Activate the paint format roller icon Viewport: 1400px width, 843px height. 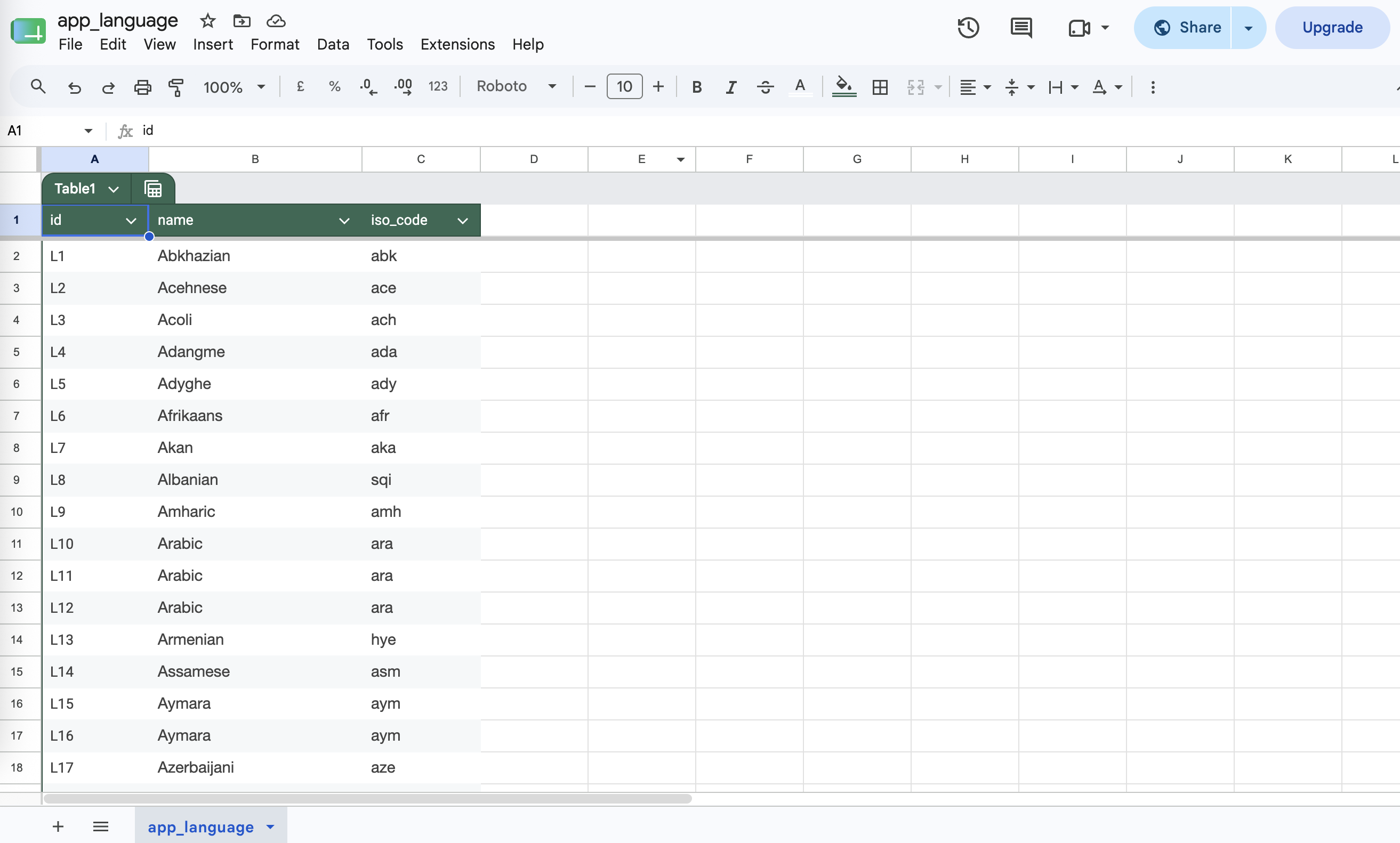tap(176, 87)
